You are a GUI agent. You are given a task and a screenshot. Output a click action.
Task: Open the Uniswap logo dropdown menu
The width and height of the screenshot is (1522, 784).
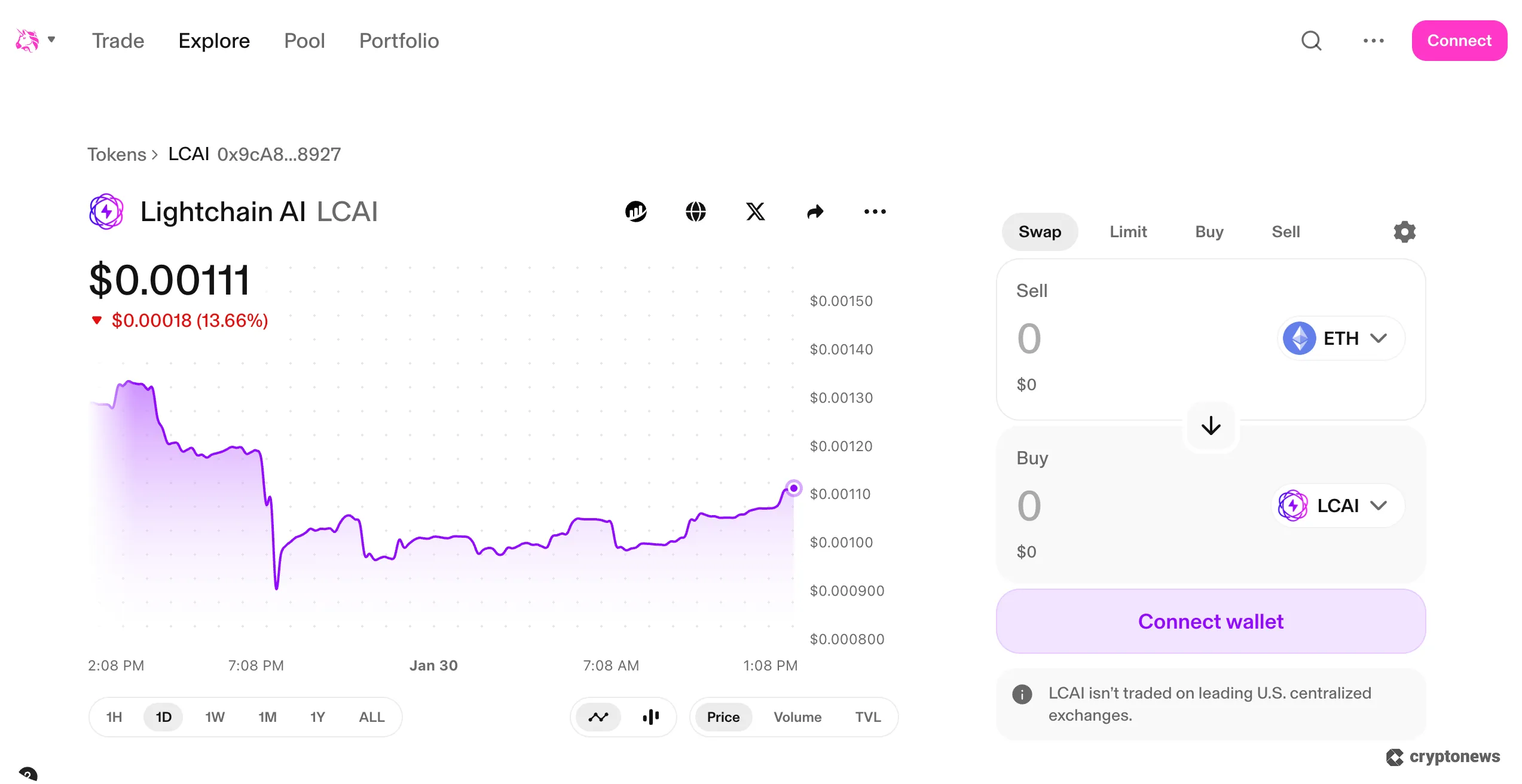coord(35,41)
